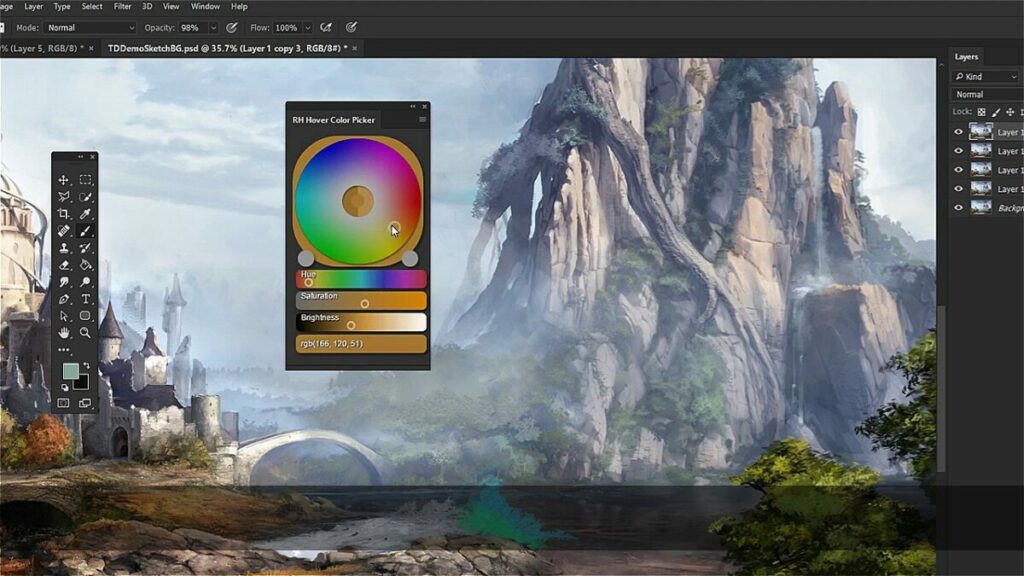Select the Eyedropper tool

tap(86, 212)
